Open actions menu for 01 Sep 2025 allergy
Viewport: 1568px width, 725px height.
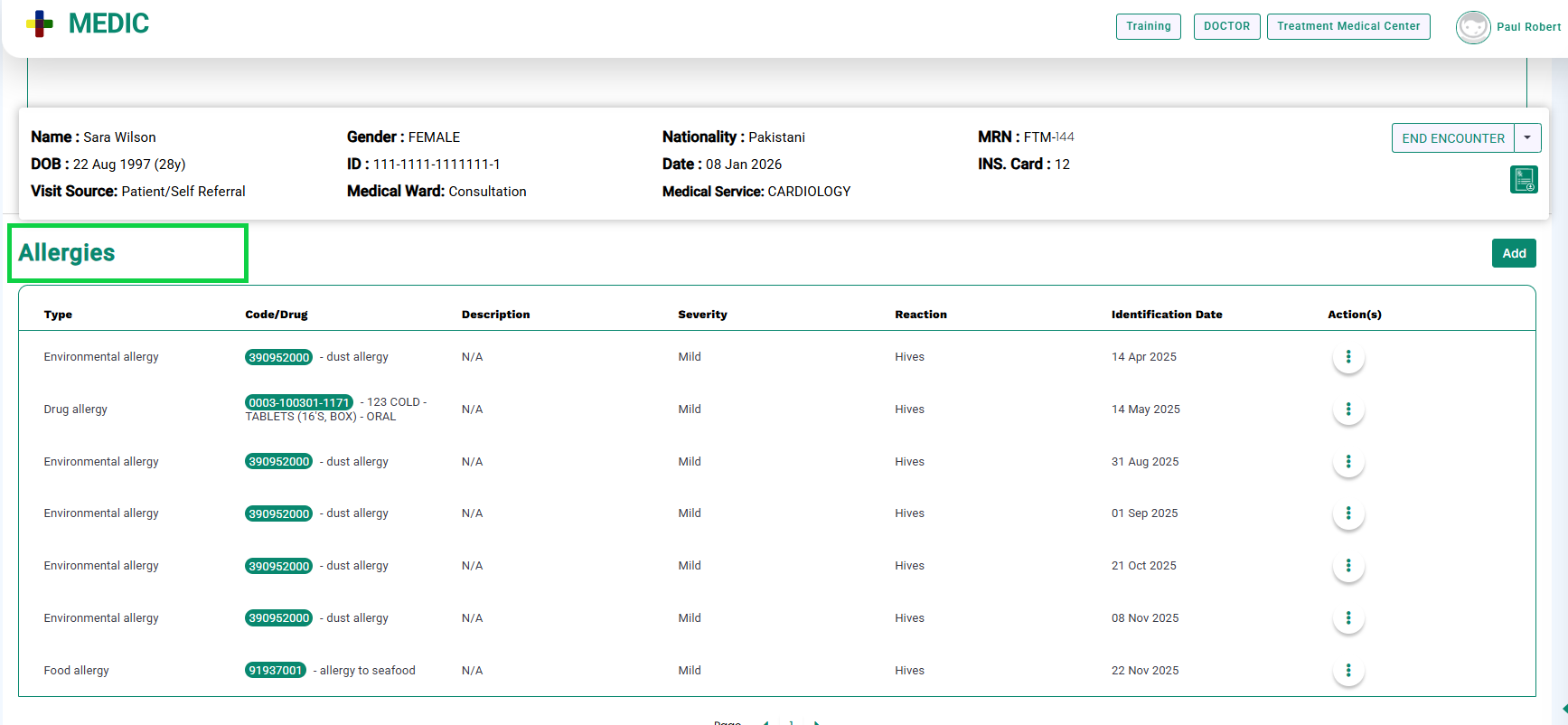[1347, 513]
